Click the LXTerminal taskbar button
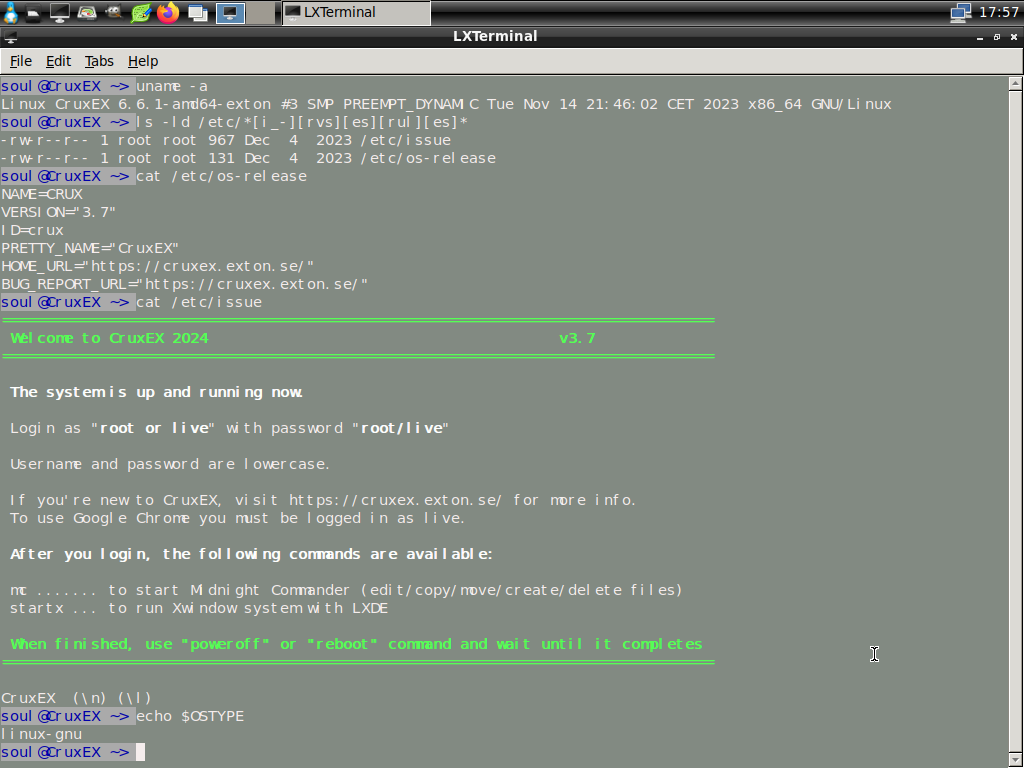1024x768 pixels. pyautogui.click(x=357, y=12)
